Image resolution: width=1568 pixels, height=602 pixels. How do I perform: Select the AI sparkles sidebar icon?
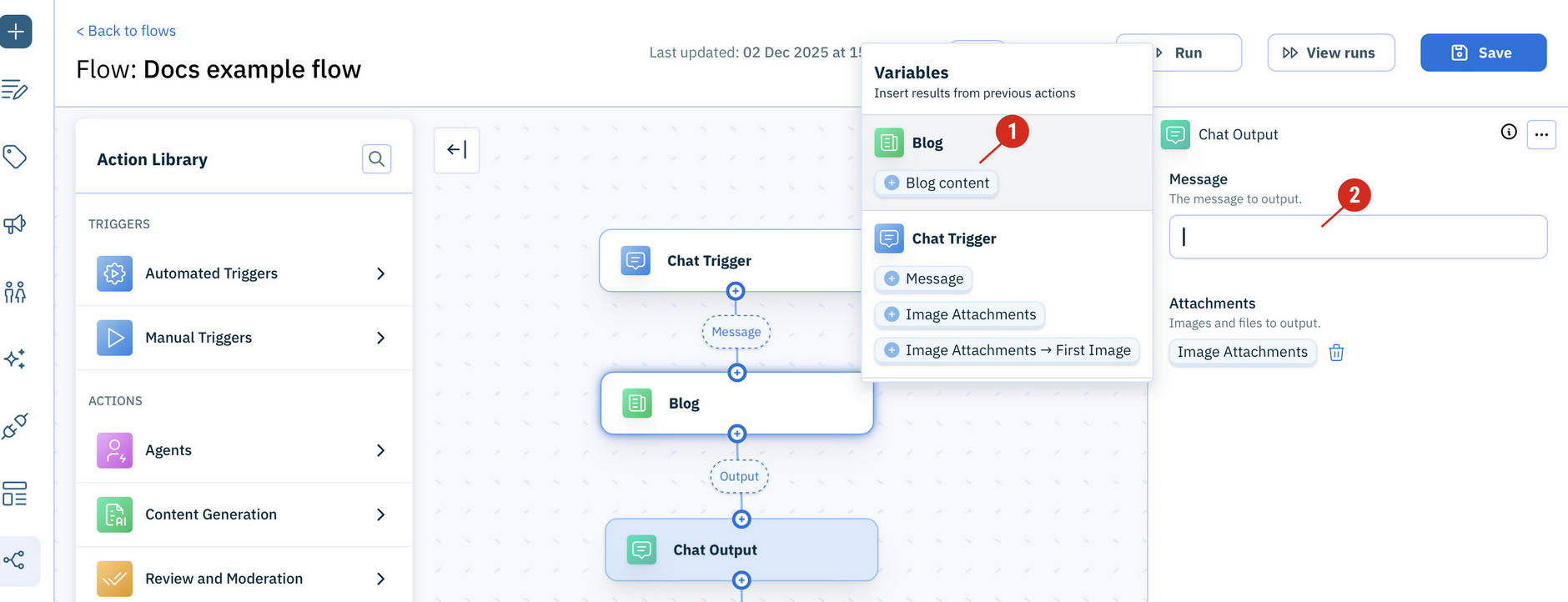tap(15, 359)
